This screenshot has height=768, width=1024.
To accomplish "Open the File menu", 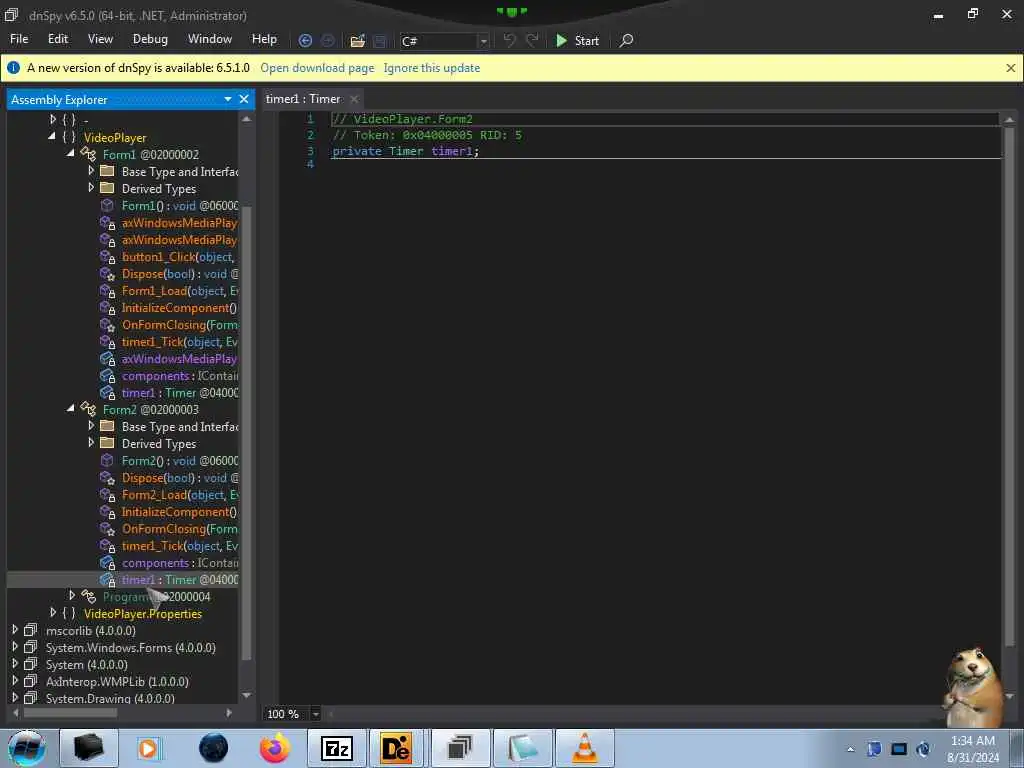I will [19, 39].
